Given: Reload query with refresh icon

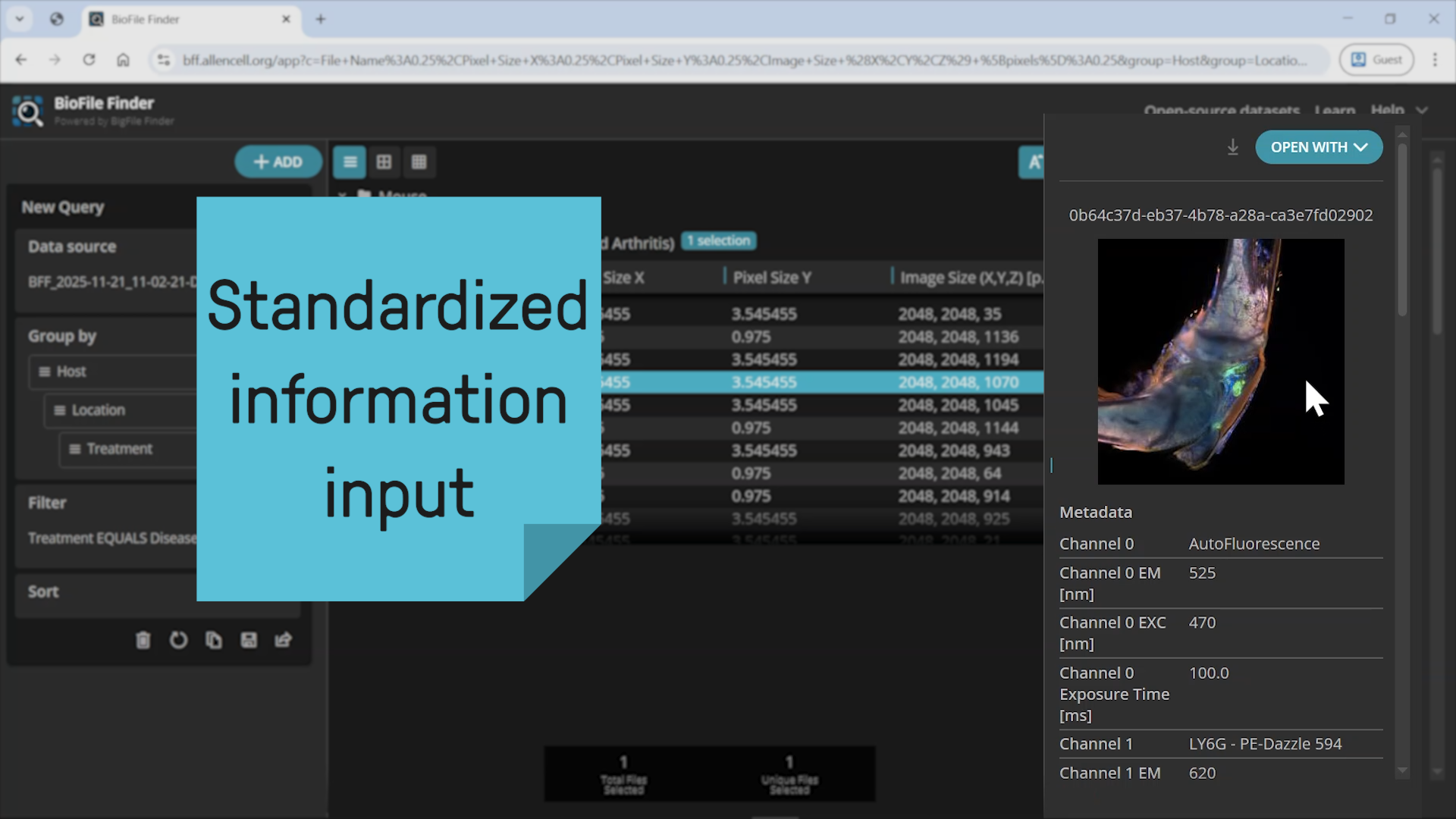Looking at the screenshot, I should tap(178, 640).
